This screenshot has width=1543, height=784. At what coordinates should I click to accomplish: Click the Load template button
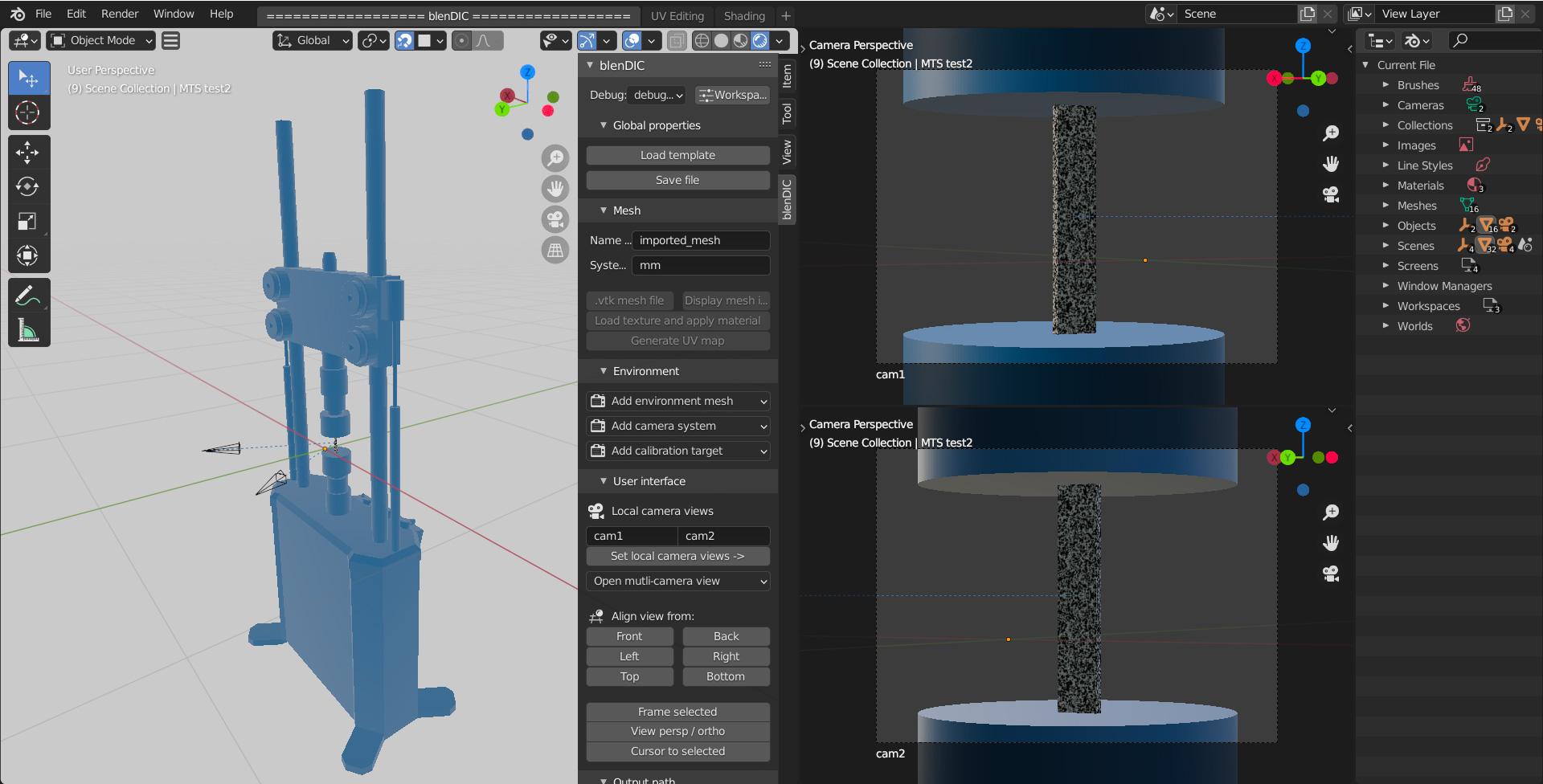pos(677,154)
